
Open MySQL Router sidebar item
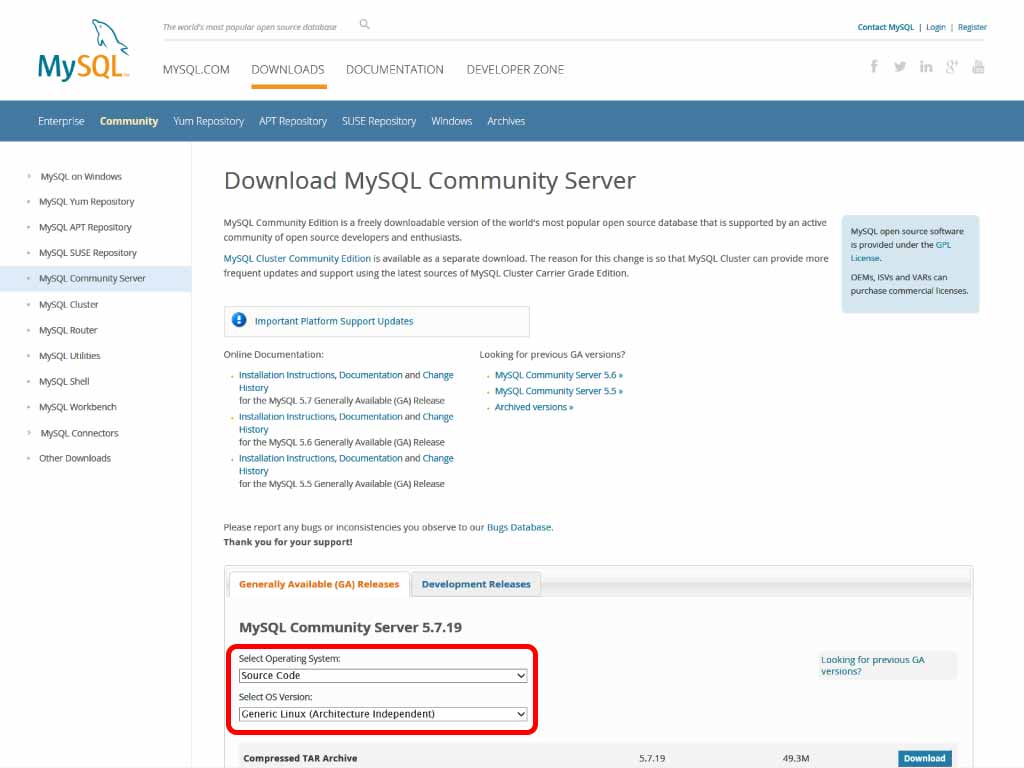(x=68, y=330)
